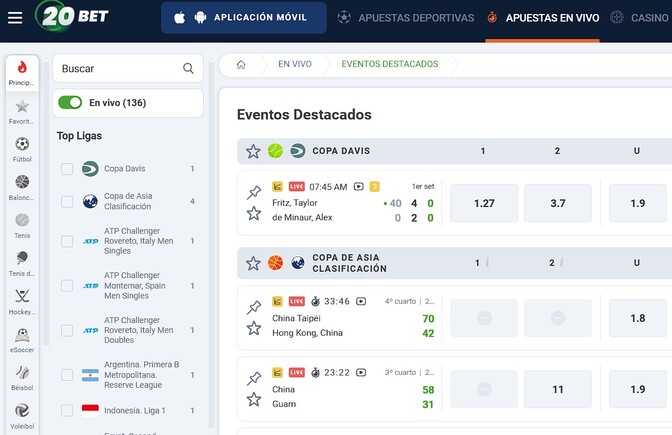Image resolution: width=672 pixels, height=435 pixels.
Task: Select 1.9 under odds for Fritz match
Action: 638,203
